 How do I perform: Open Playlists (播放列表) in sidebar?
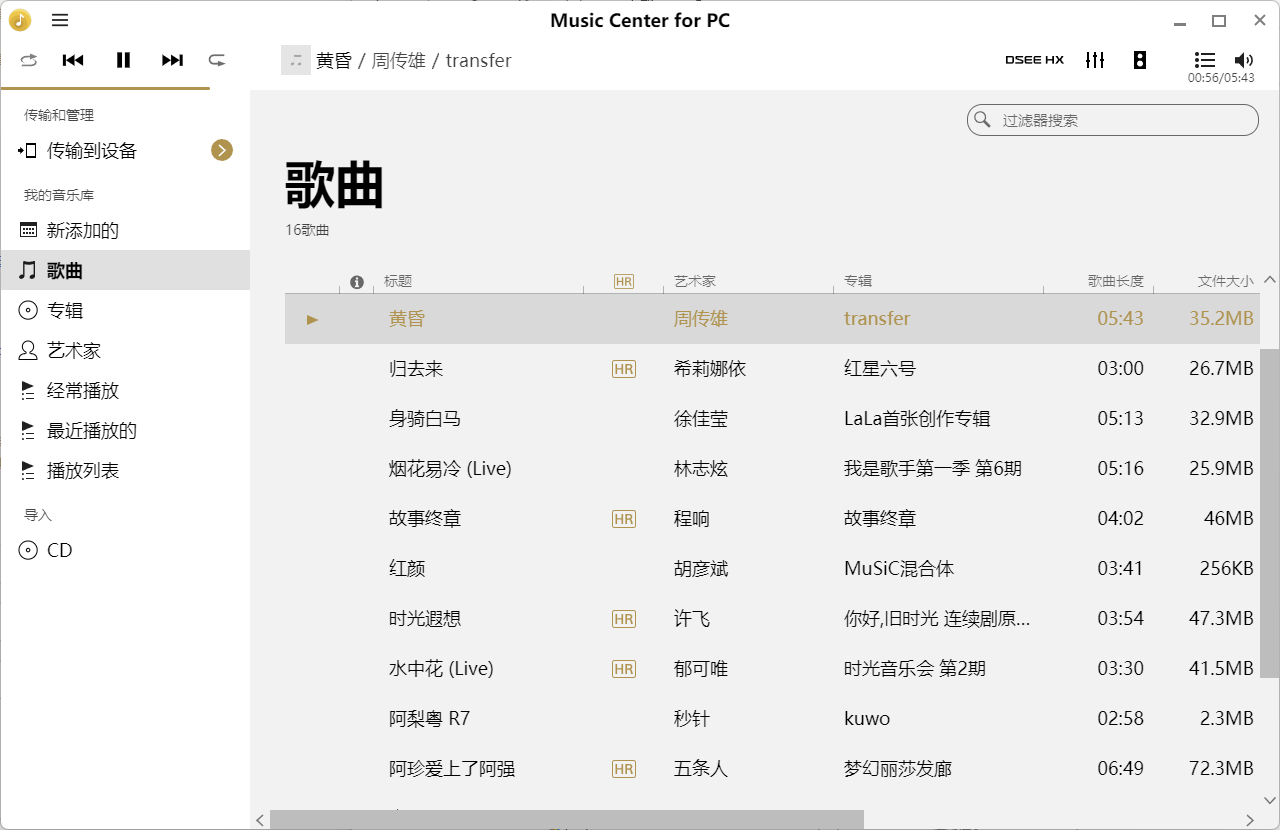(x=125, y=471)
